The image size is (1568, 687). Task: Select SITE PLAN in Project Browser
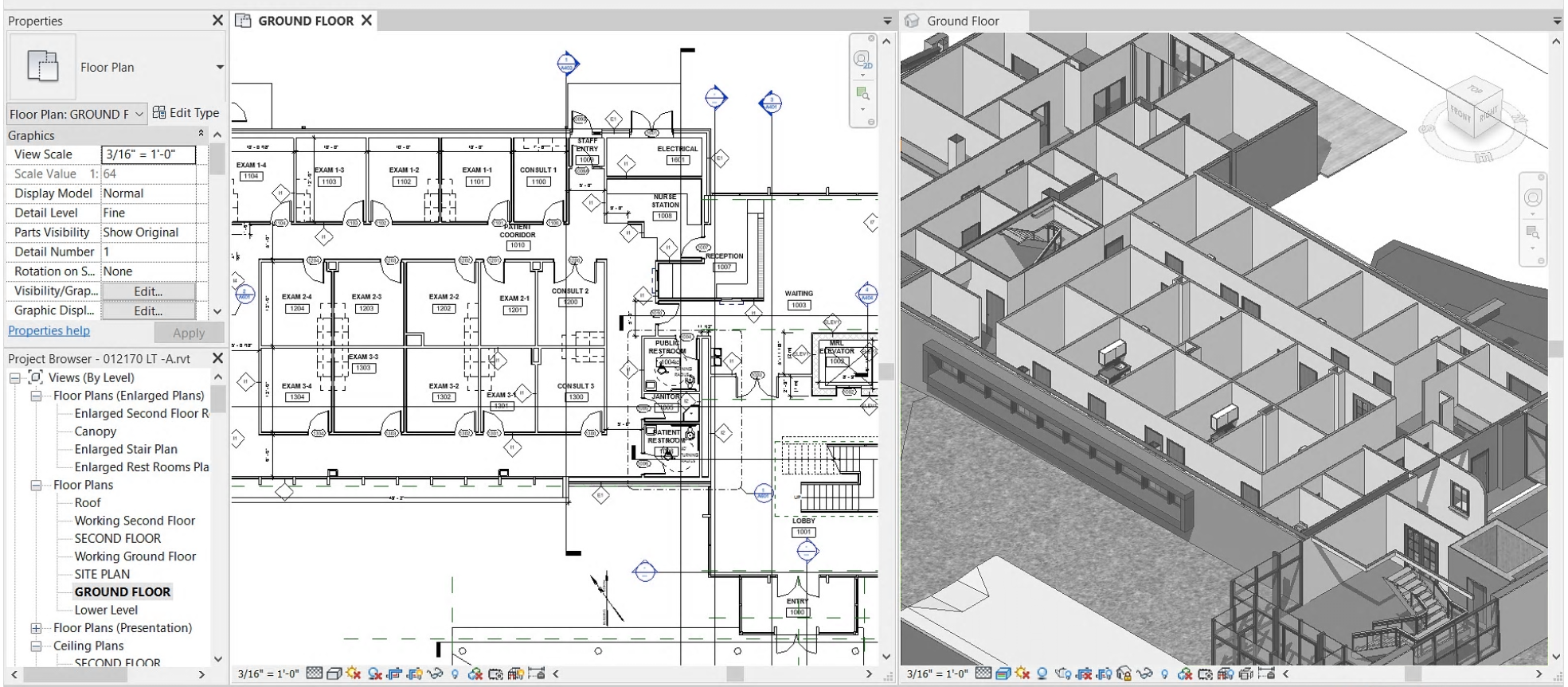[x=102, y=574]
